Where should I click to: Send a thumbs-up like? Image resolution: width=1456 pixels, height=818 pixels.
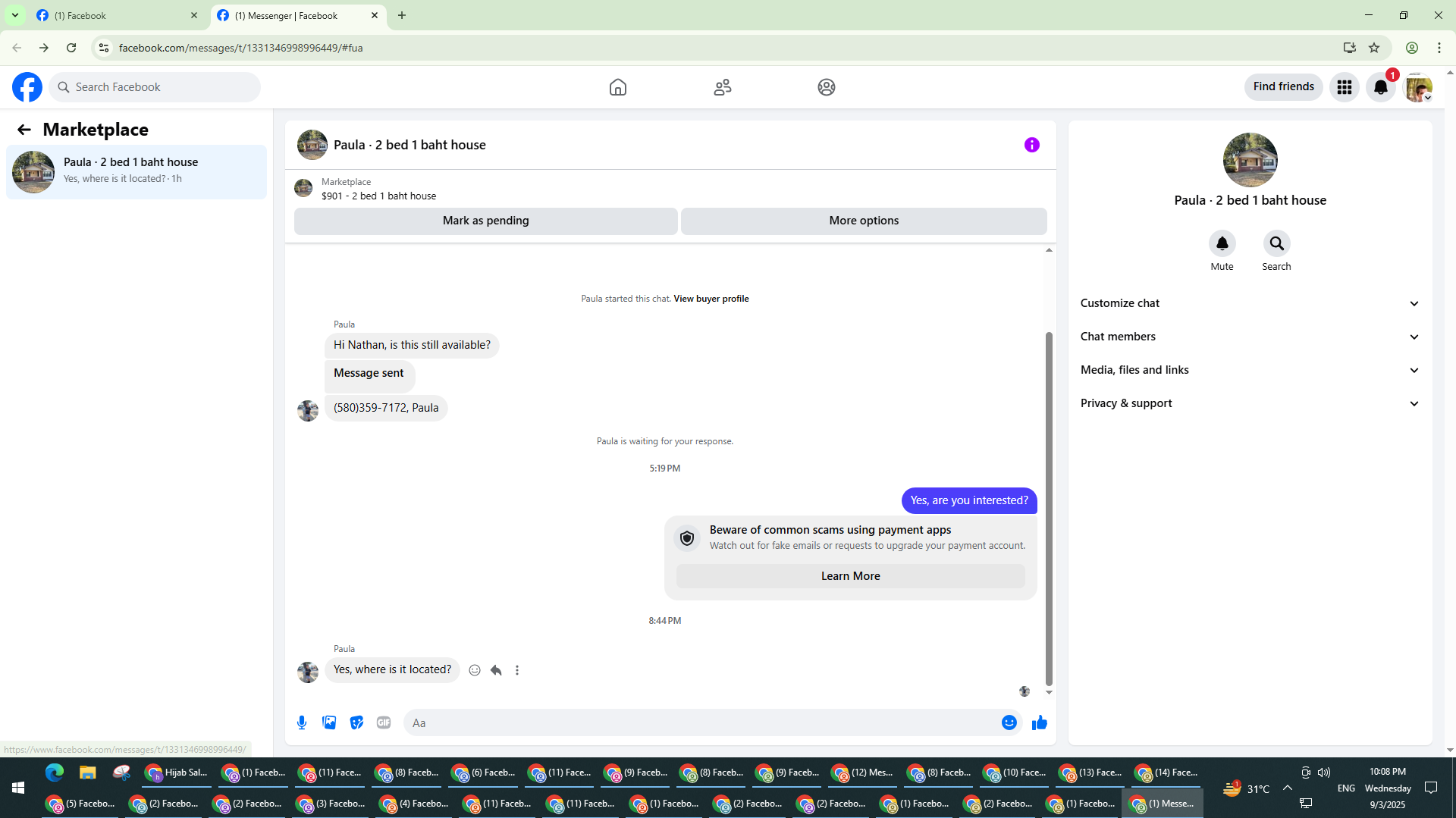[1039, 722]
